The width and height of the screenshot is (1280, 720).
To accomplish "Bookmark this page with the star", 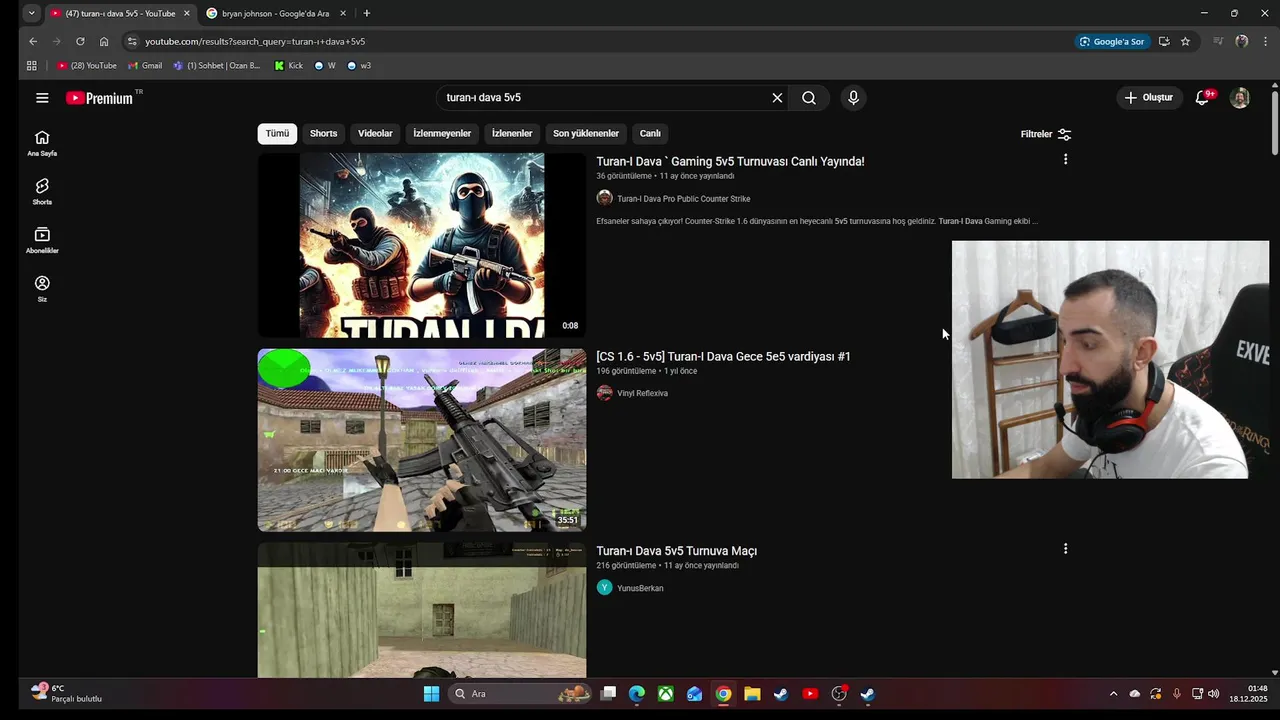I will (x=1185, y=42).
